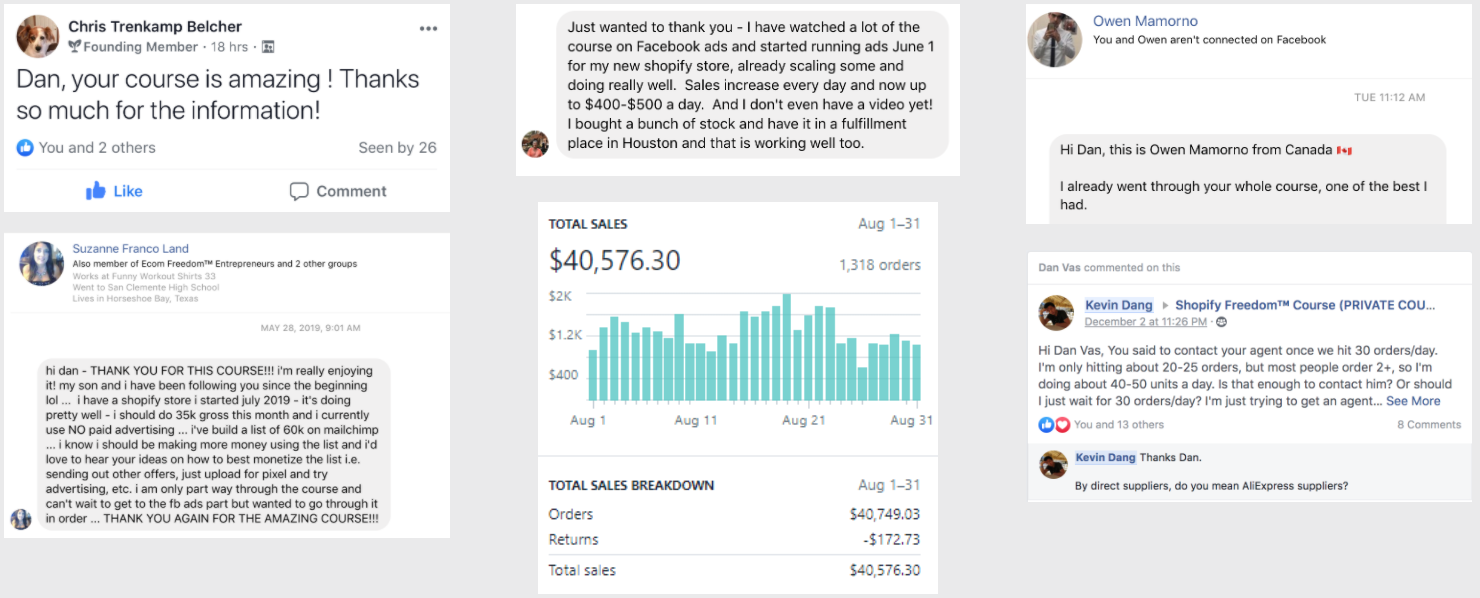This screenshot has width=1480, height=598.
Task: Open the Shopify Freedom Course group link
Action: click(1307, 305)
